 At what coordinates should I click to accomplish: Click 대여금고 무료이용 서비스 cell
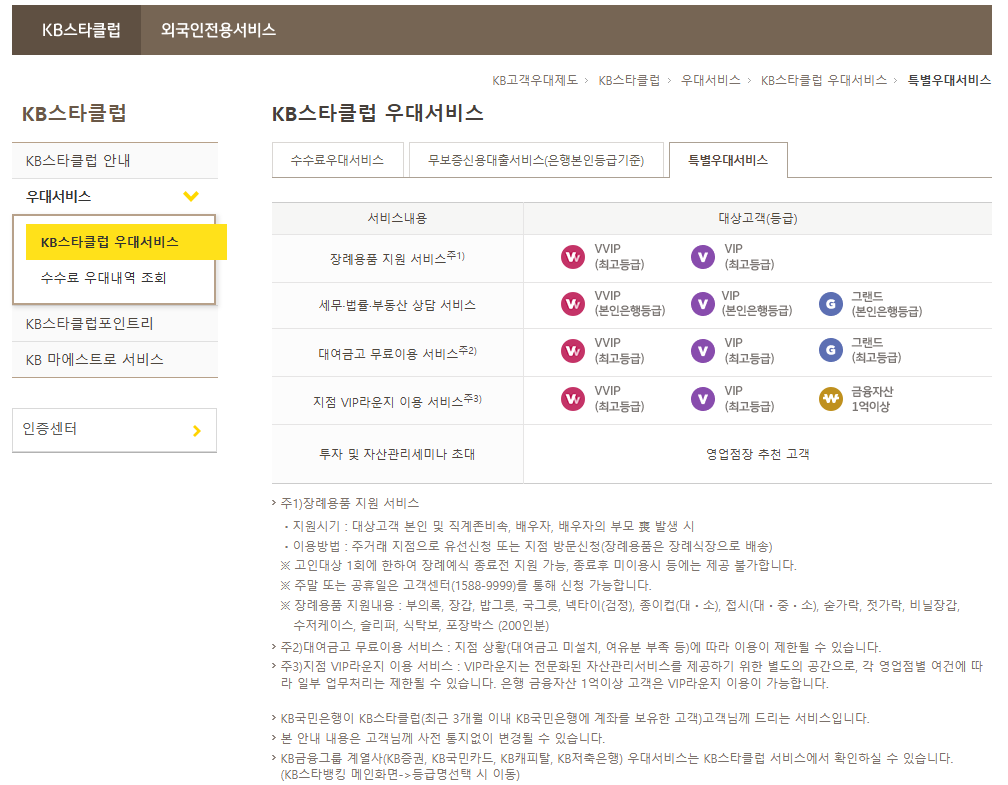(x=397, y=353)
